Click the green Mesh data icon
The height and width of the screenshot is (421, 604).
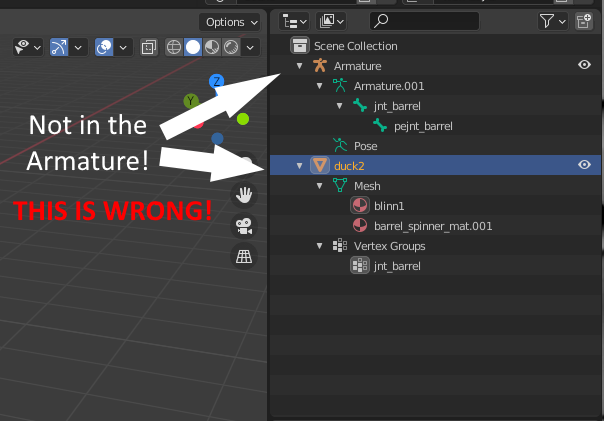[x=340, y=185]
